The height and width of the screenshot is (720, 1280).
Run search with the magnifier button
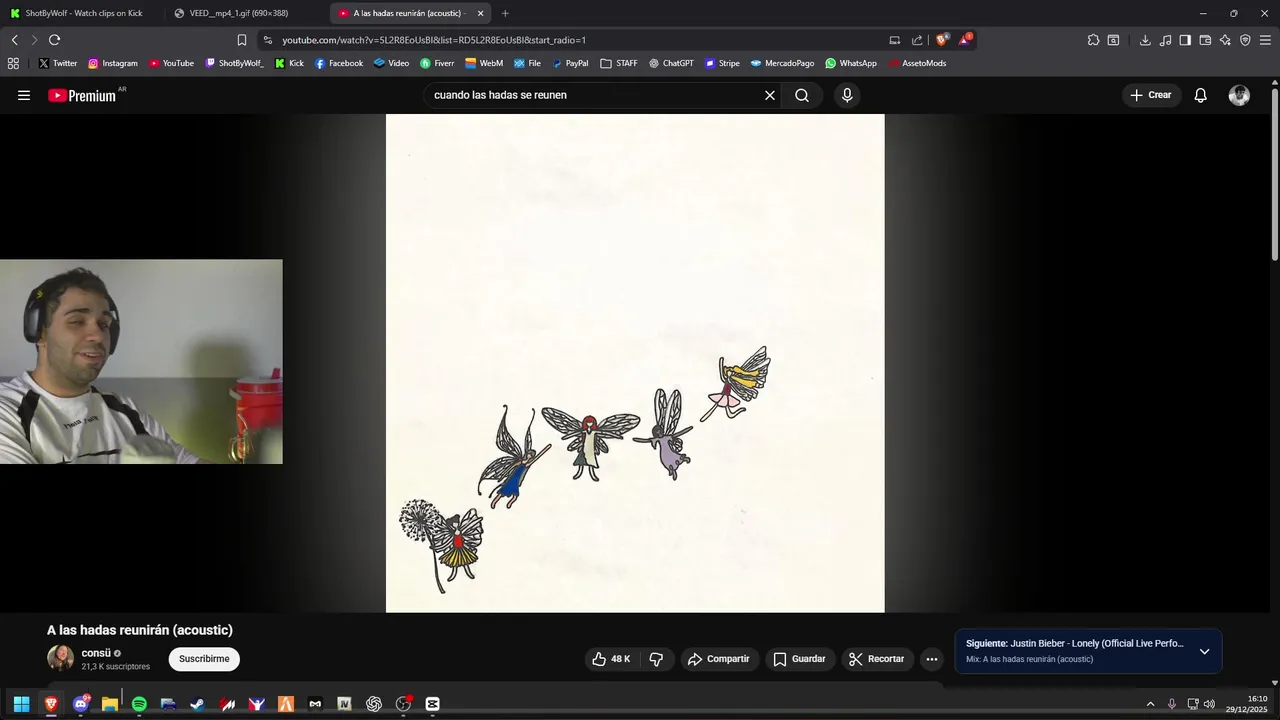tap(802, 95)
